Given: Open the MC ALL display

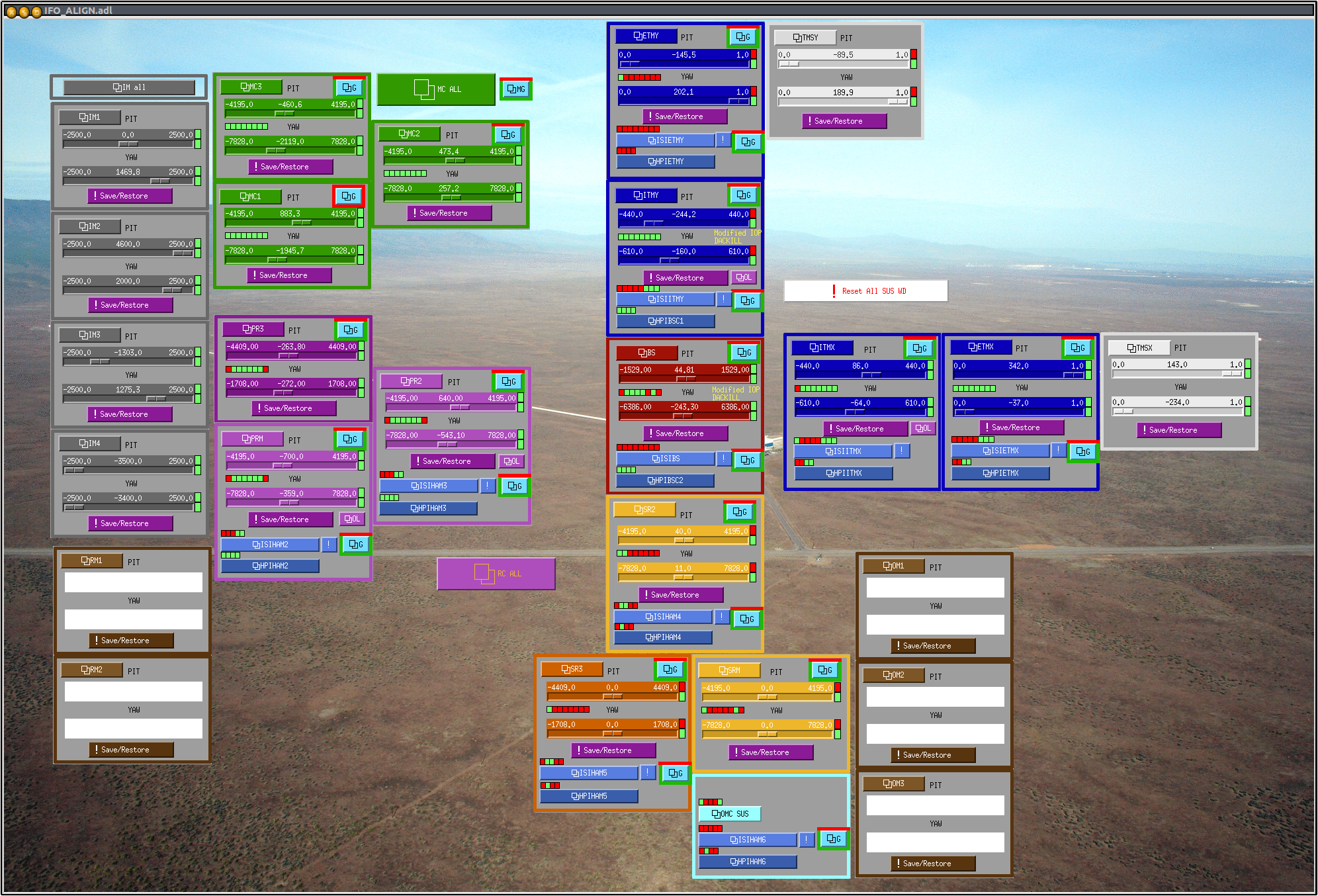Looking at the screenshot, I should point(436,89).
